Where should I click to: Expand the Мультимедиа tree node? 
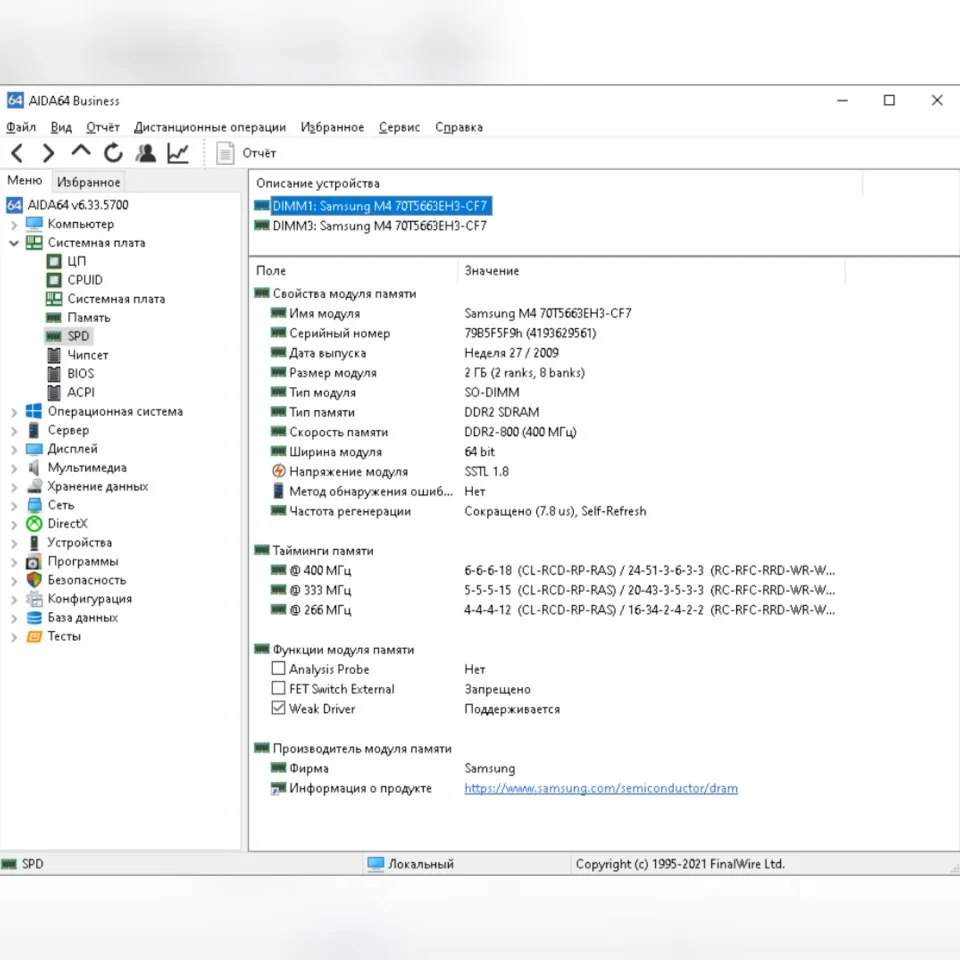pos(13,468)
